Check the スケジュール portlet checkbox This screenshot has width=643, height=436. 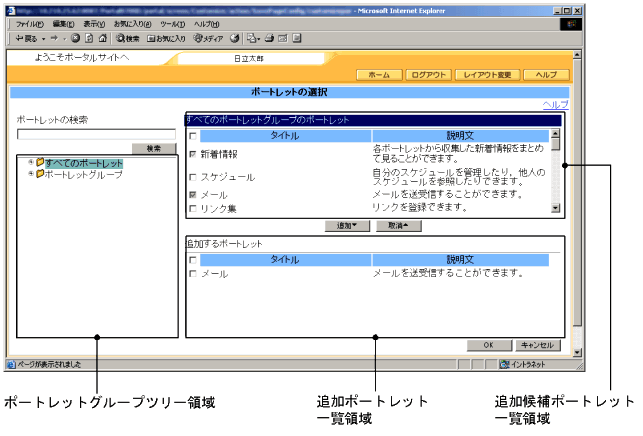pyautogui.click(x=193, y=176)
